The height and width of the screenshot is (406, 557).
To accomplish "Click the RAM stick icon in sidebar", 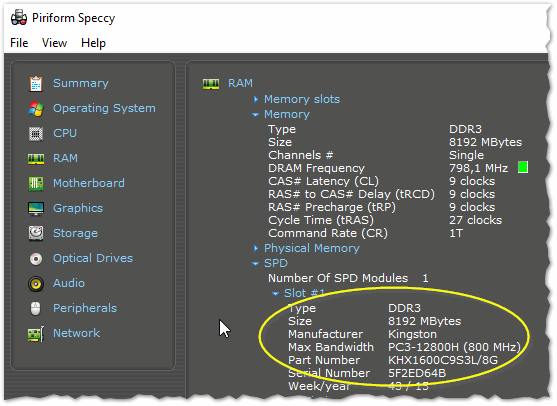I will point(36,159).
